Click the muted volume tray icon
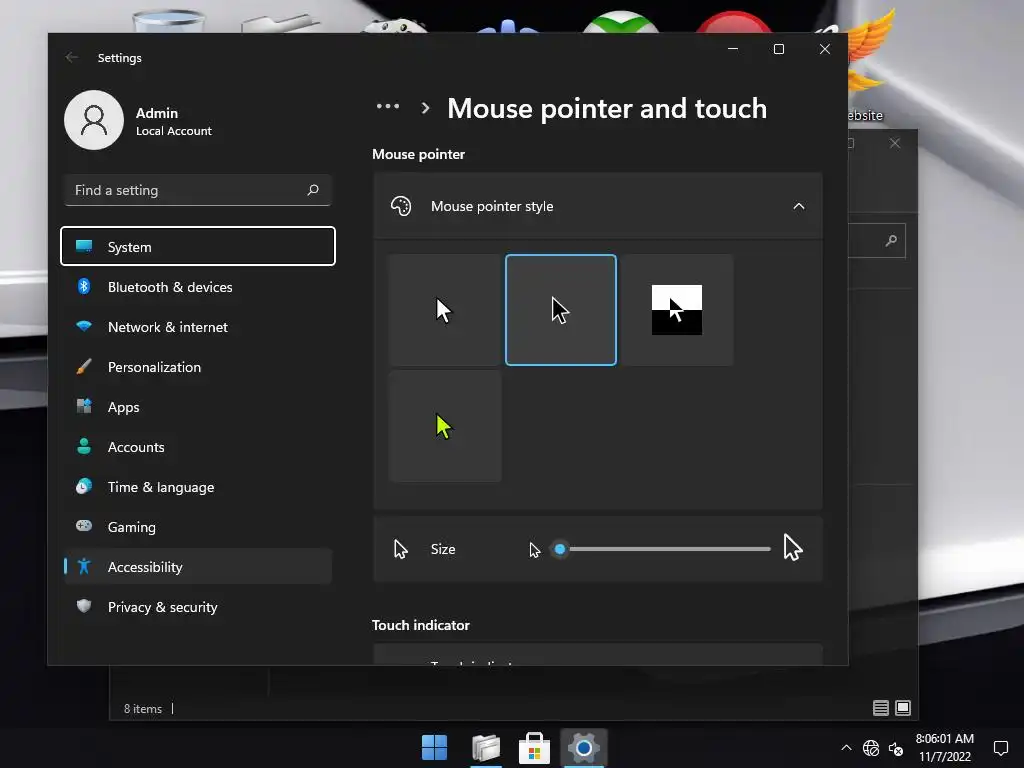1024x768 pixels. (x=896, y=748)
